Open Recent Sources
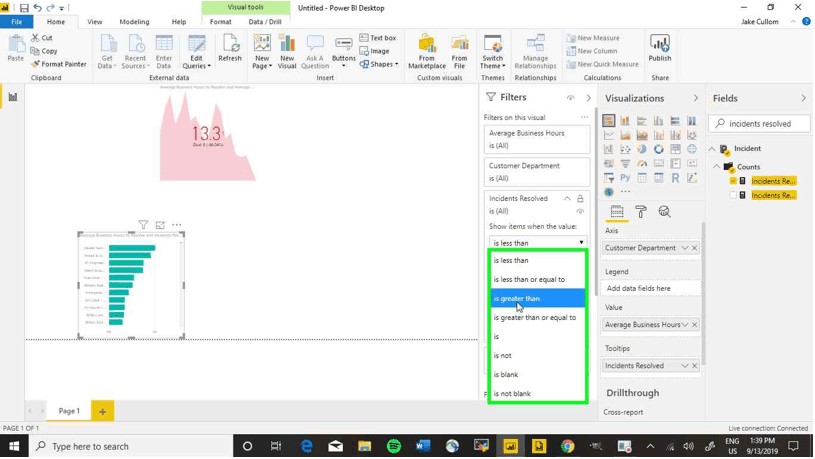815x459 pixels. 135,51
